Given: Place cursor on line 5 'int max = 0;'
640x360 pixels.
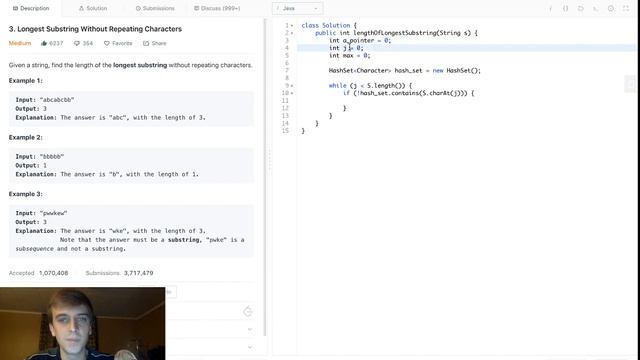Looking at the screenshot, I should [349, 56].
